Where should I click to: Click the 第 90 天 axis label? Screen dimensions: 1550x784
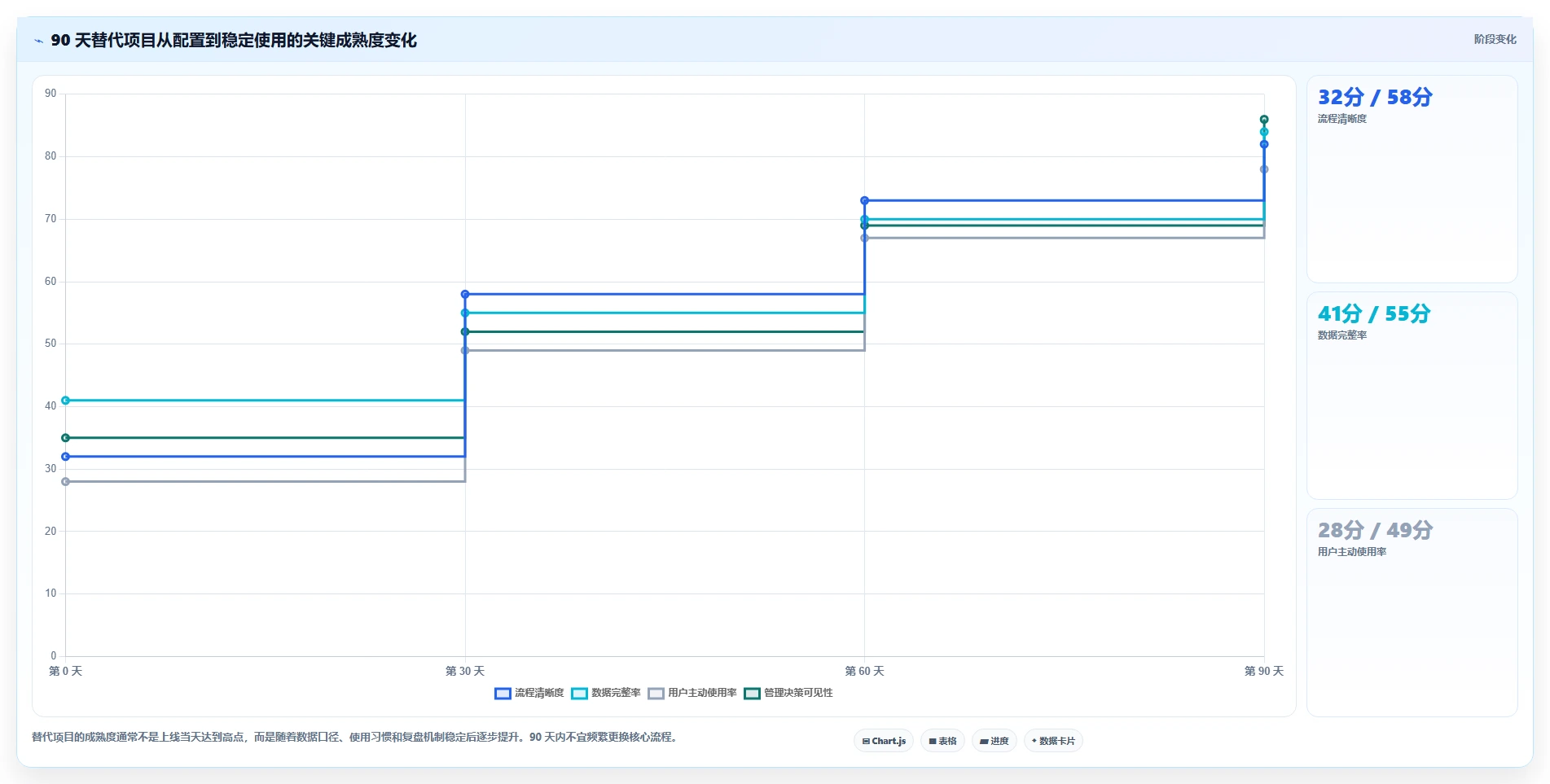[x=1264, y=671]
